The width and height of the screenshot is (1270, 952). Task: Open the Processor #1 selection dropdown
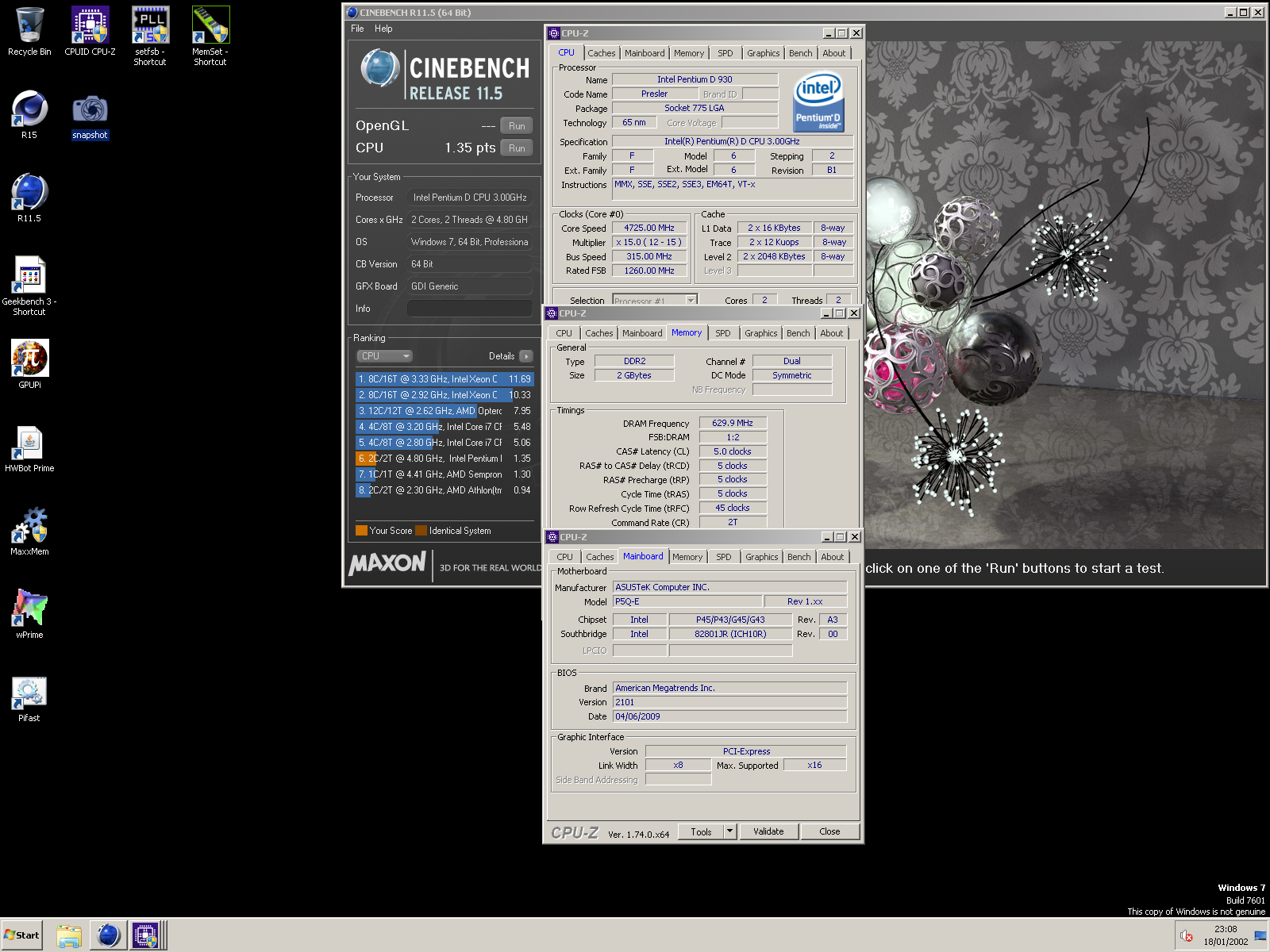(x=655, y=301)
